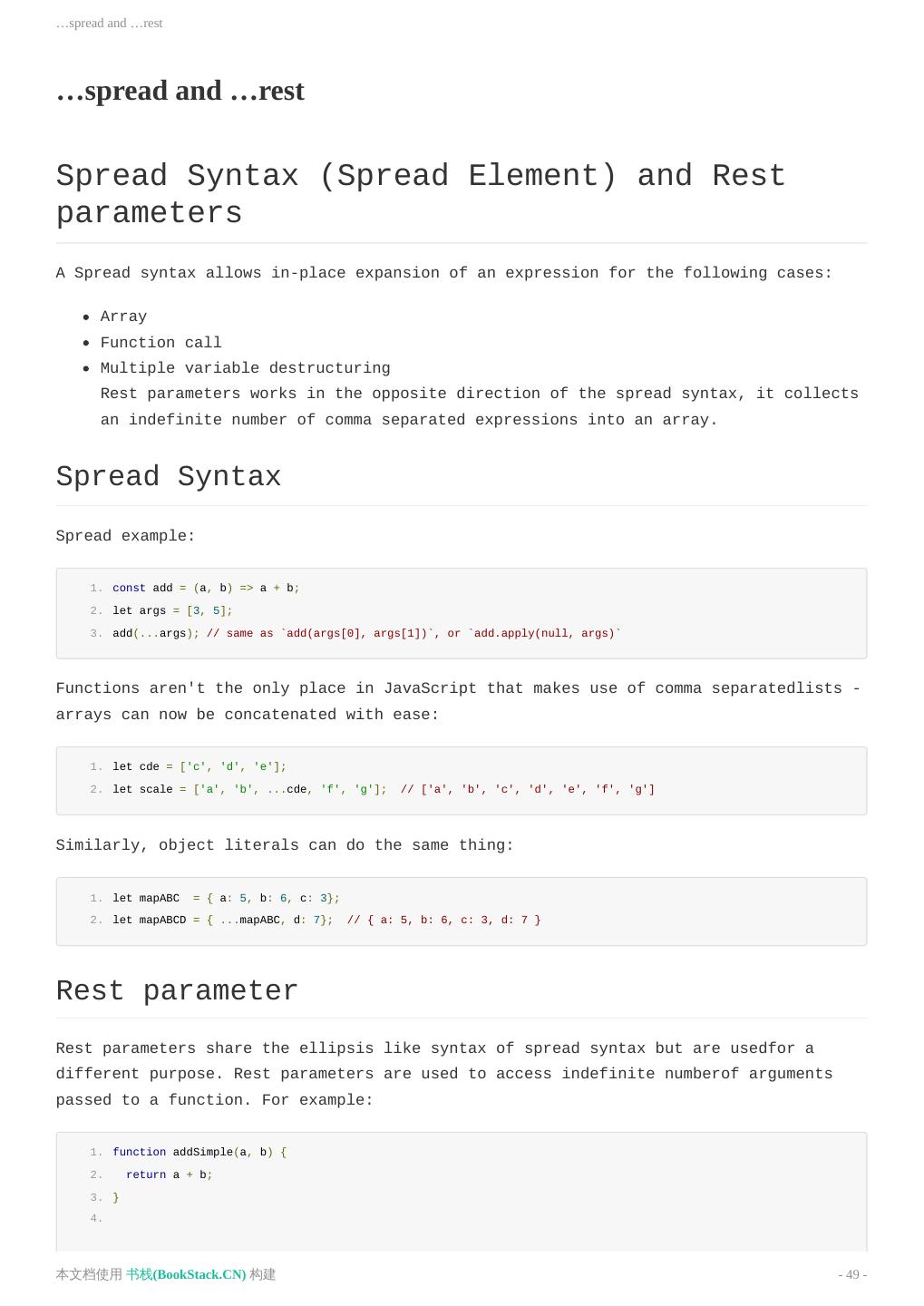Click the 'Spread example:' paragraph

[x=125, y=536]
